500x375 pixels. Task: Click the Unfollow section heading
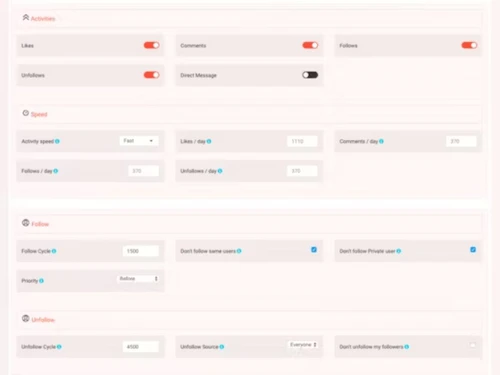tap(43, 320)
